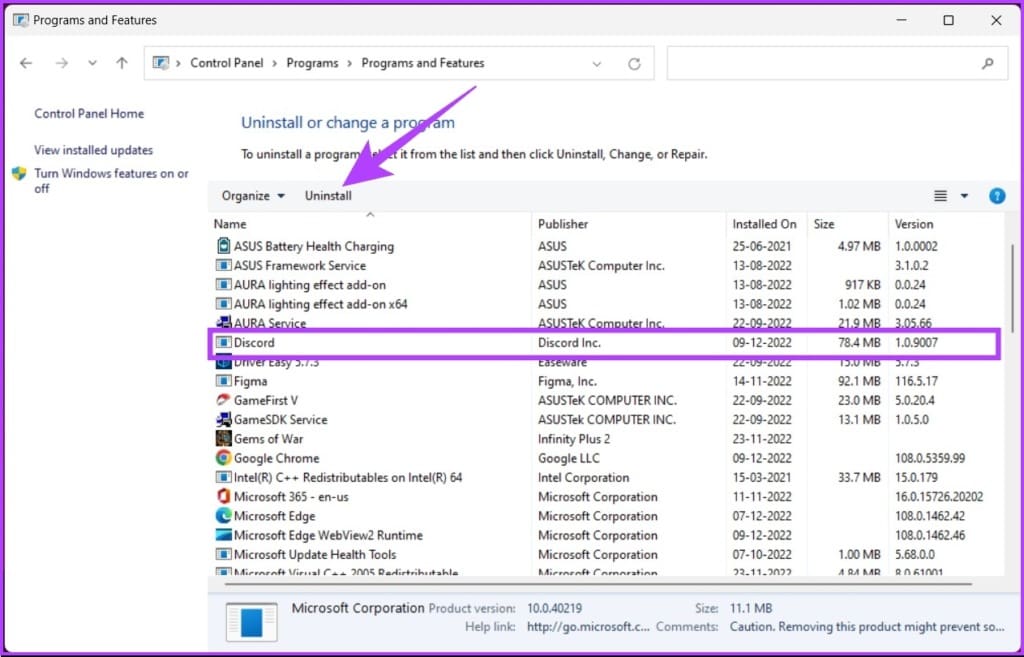Click the details pane program thumbnail
1024x657 pixels.
pos(251,622)
